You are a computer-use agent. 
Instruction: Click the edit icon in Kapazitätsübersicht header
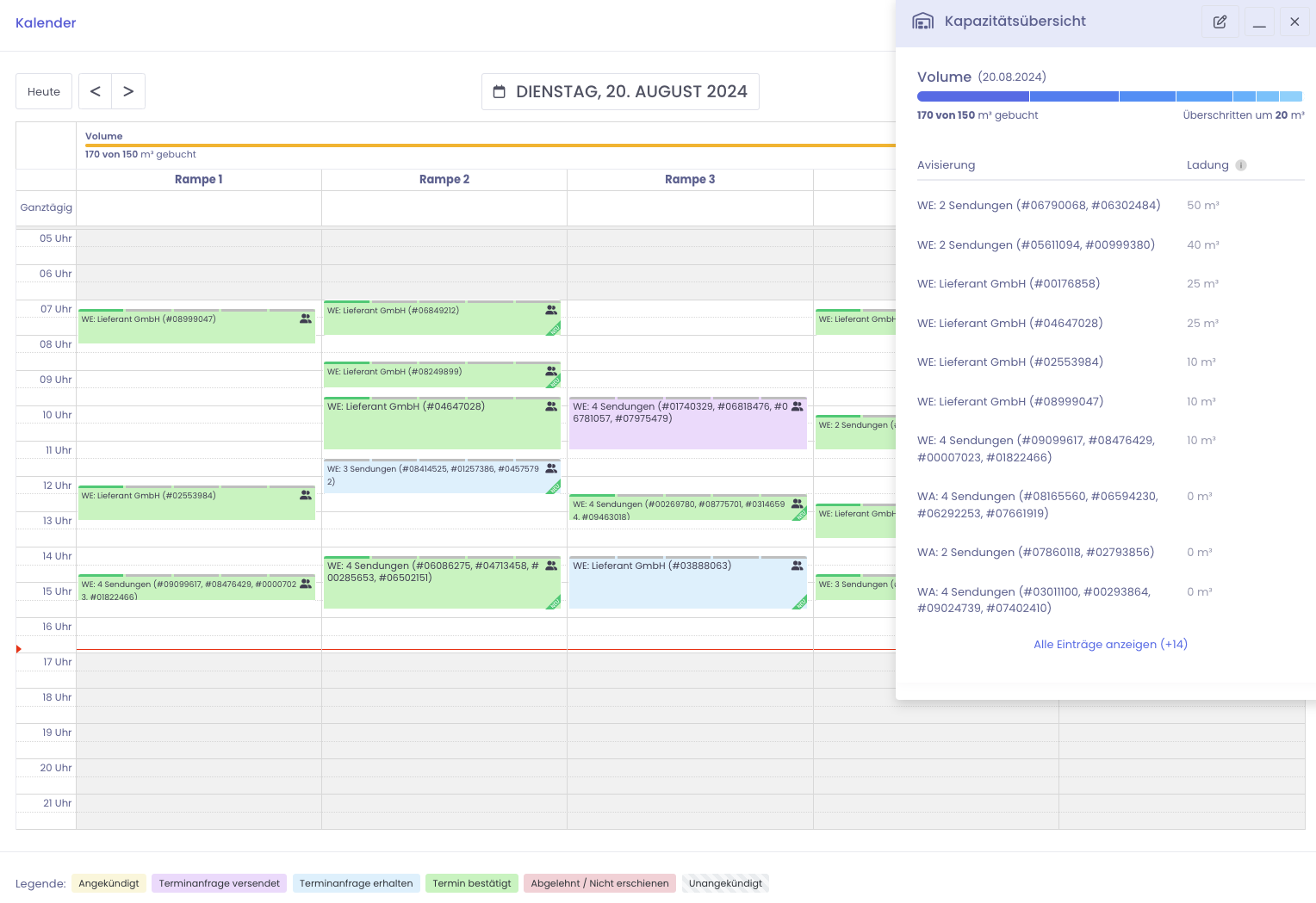(1220, 22)
